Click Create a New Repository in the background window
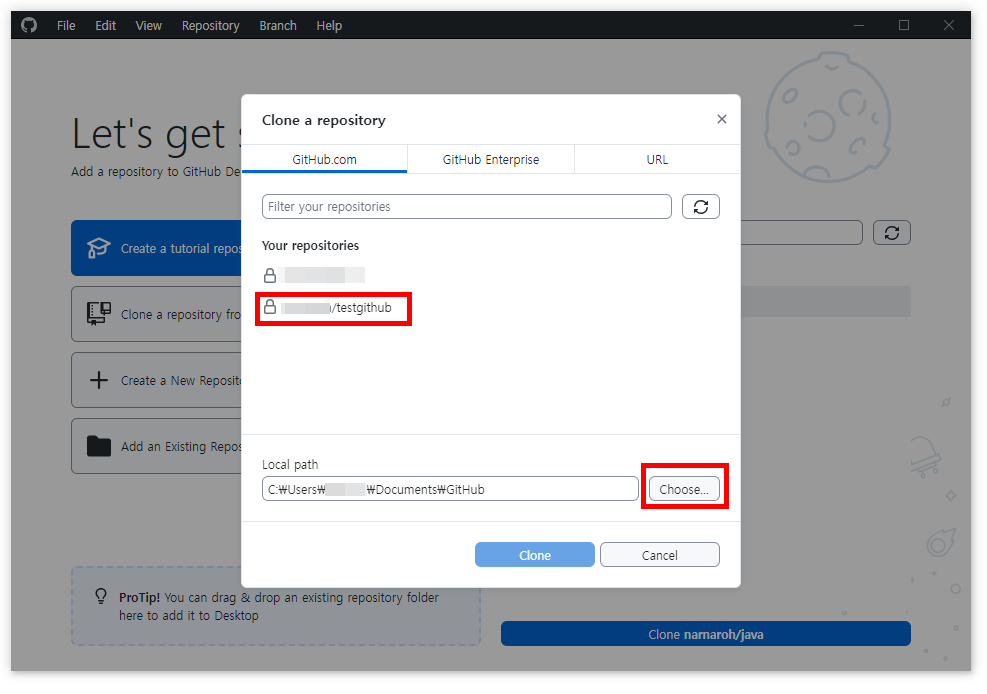 [x=156, y=380]
